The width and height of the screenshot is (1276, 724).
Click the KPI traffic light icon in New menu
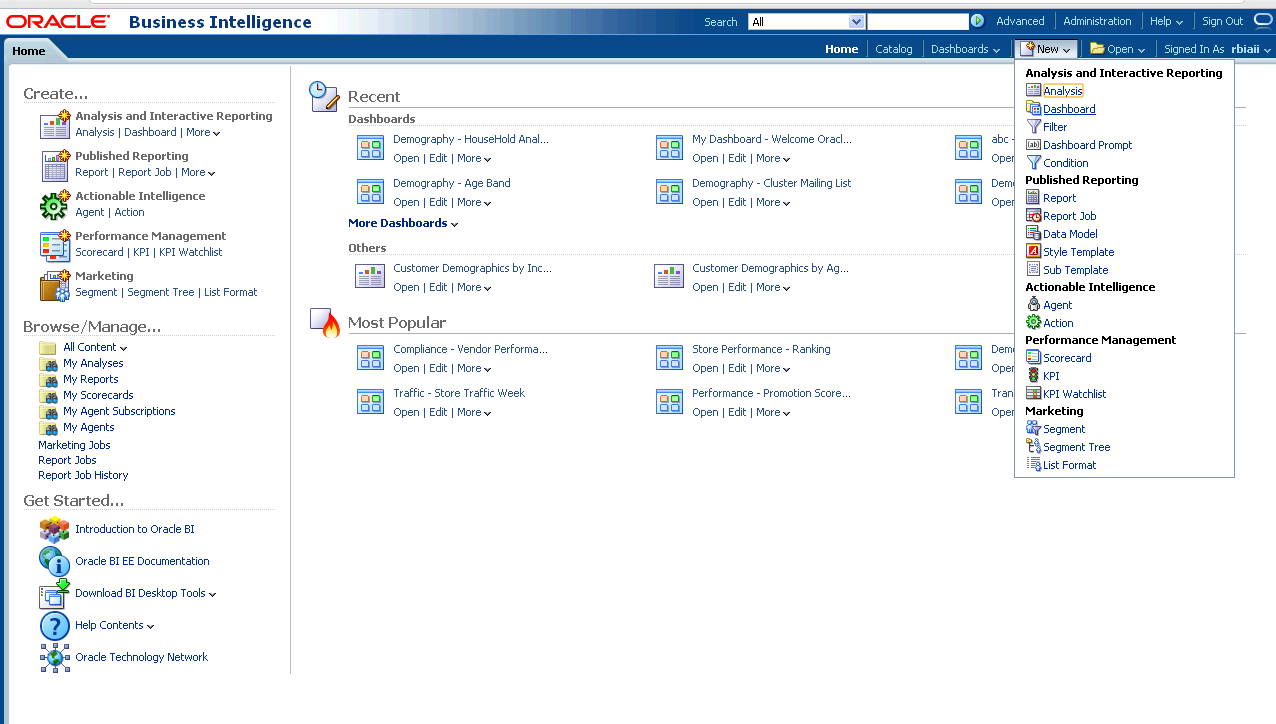(1034, 376)
